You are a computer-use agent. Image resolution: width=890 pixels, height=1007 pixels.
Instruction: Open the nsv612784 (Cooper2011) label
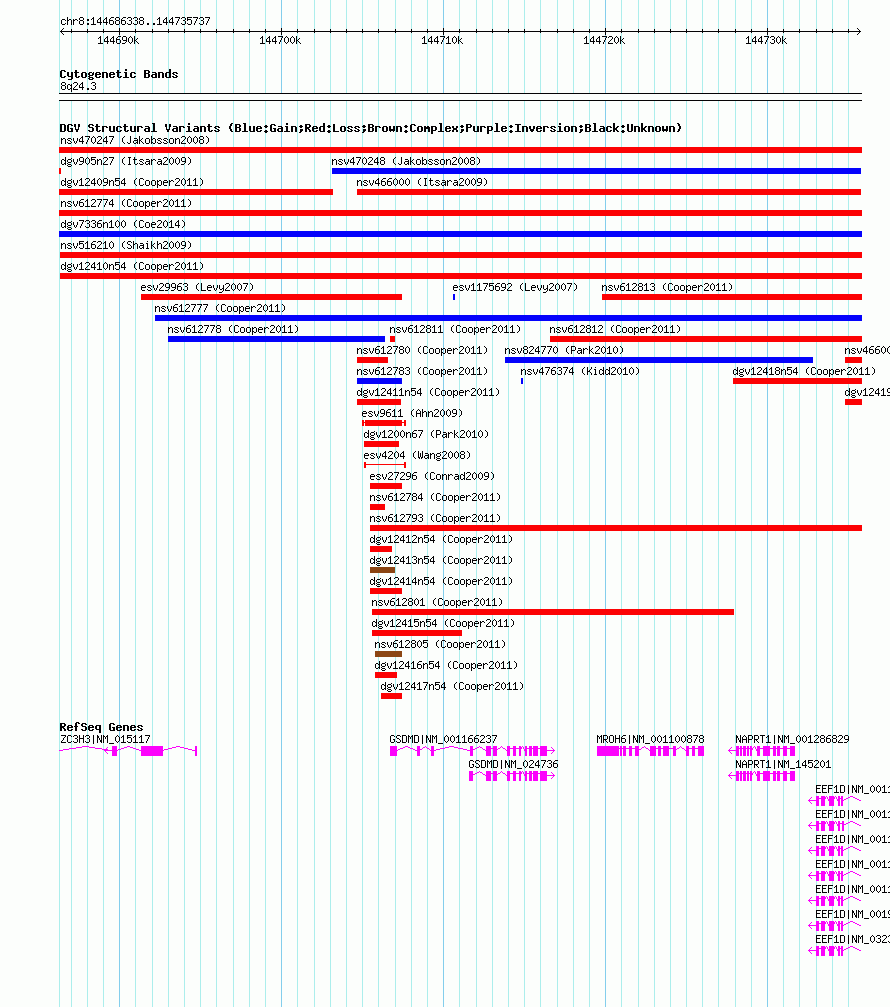(435, 498)
